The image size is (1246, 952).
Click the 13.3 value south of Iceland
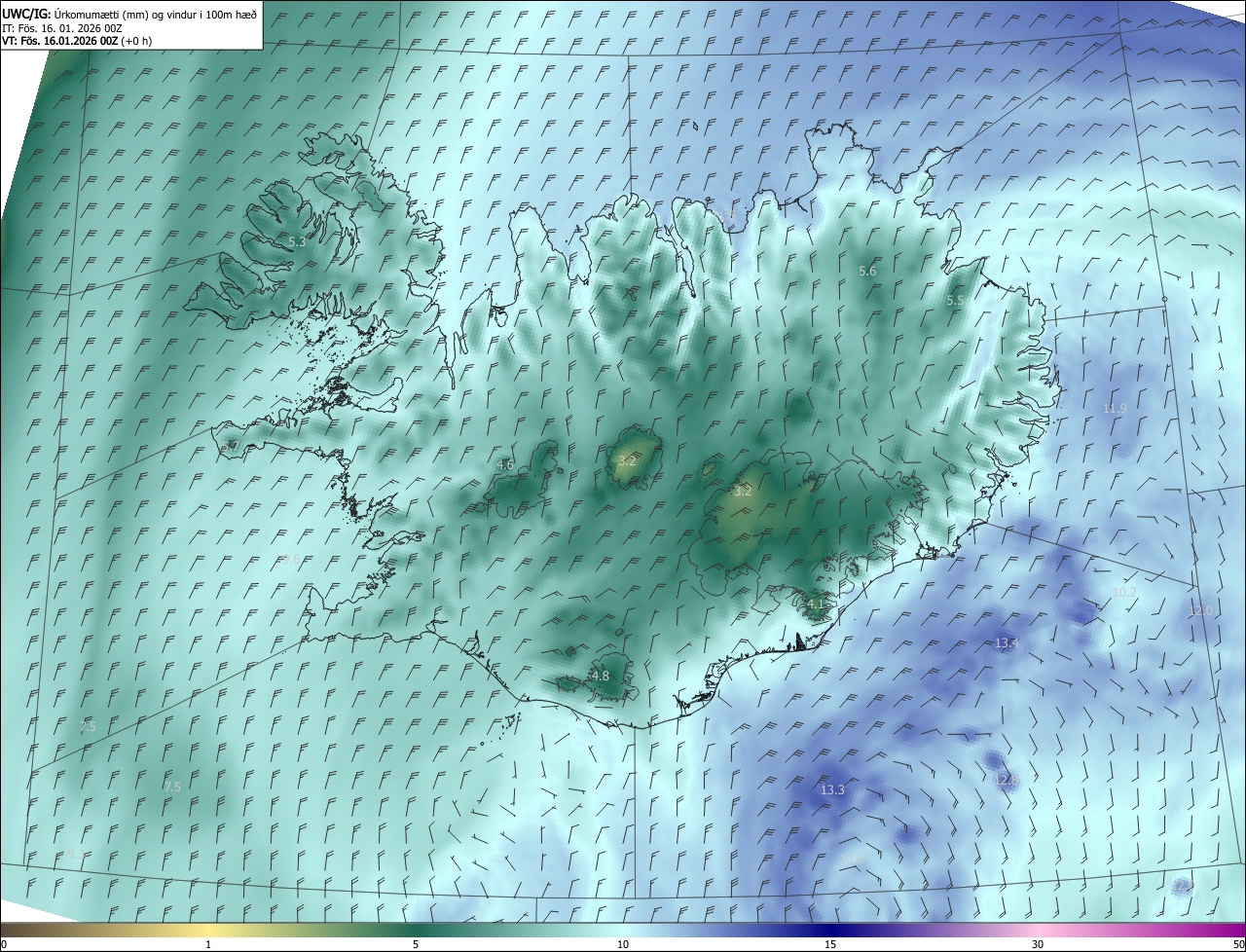point(833,789)
